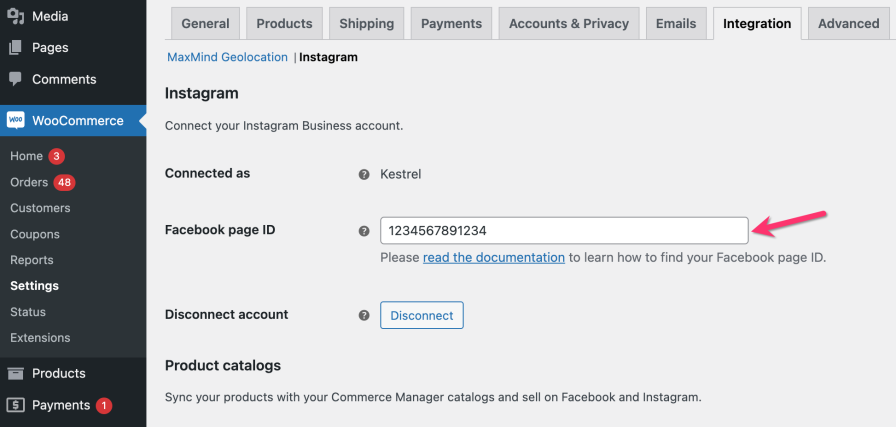896x427 pixels.
Task: Click the WooCommerce logo icon
Action: [x=15, y=121]
